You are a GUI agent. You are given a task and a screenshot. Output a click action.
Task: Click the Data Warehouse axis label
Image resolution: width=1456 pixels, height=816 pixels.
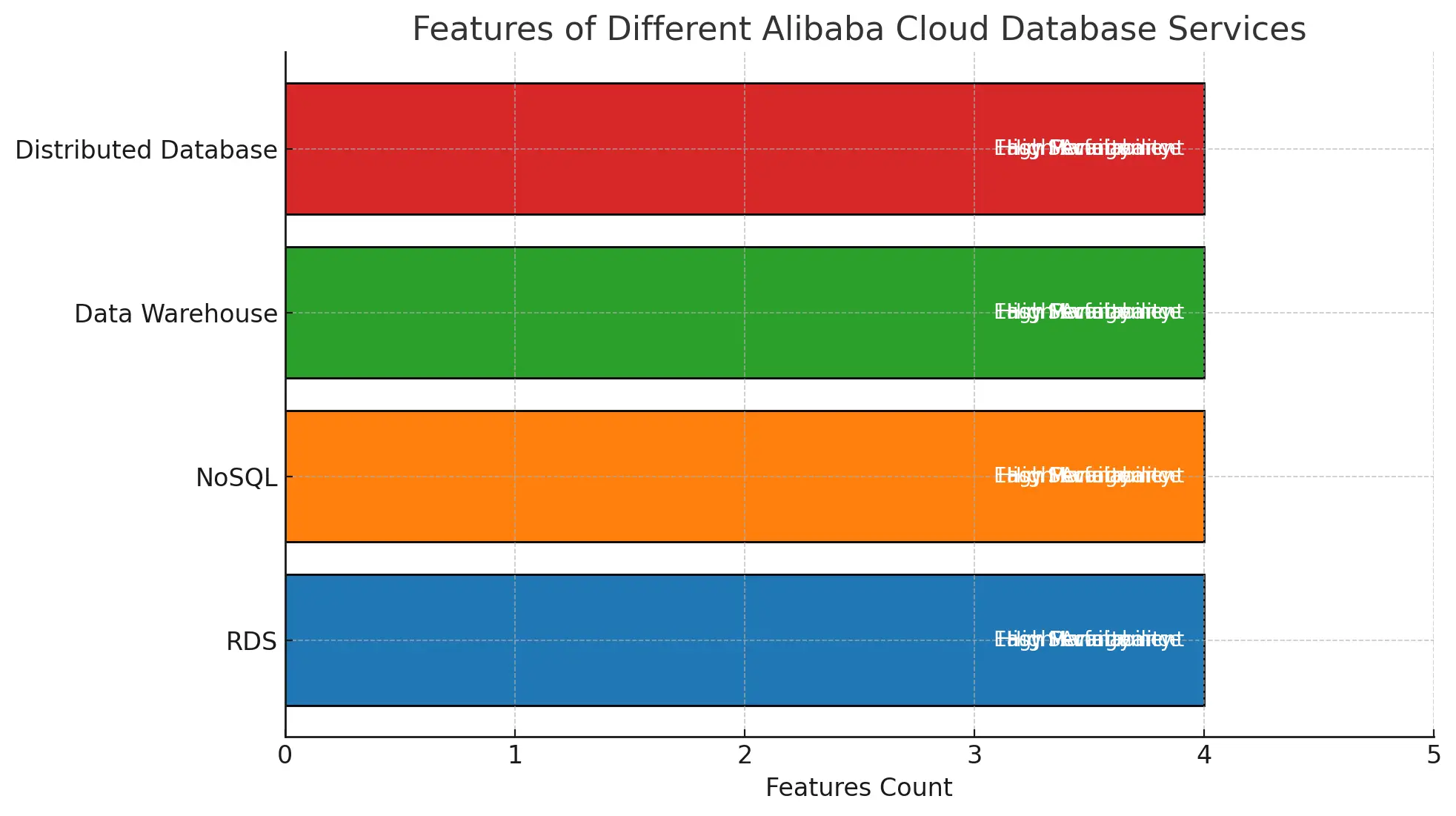pyautogui.click(x=176, y=314)
